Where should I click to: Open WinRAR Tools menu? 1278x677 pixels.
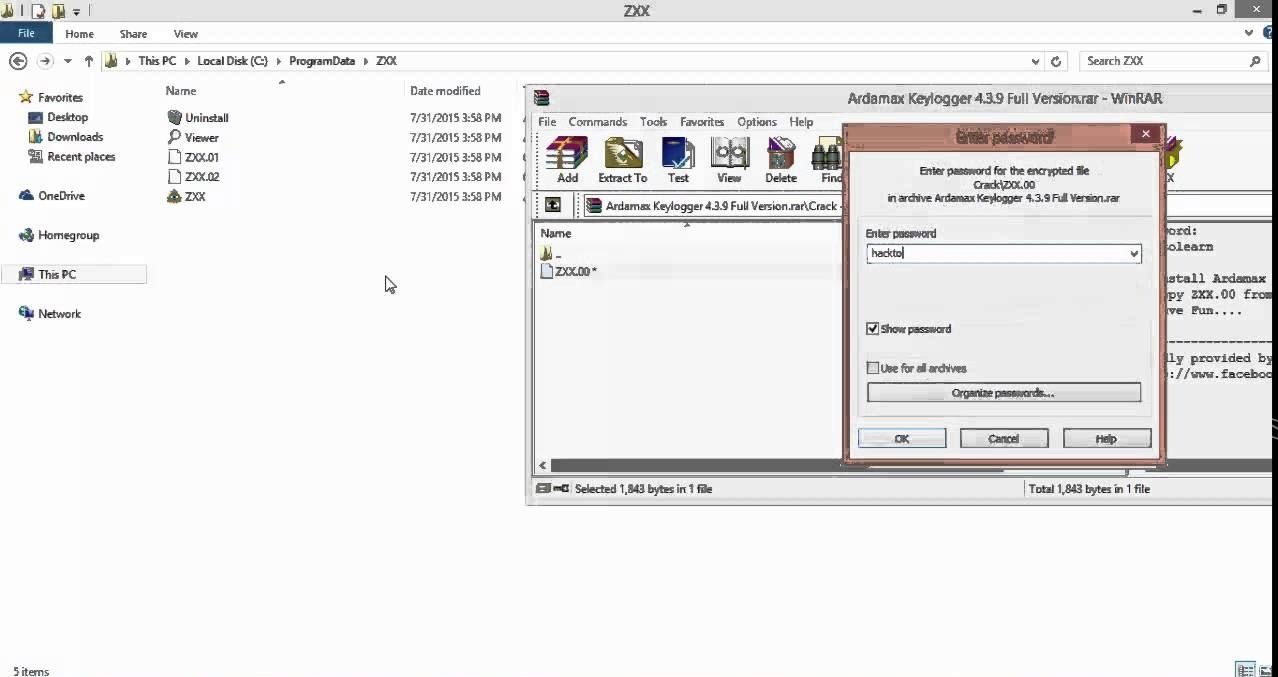[653, 122]
